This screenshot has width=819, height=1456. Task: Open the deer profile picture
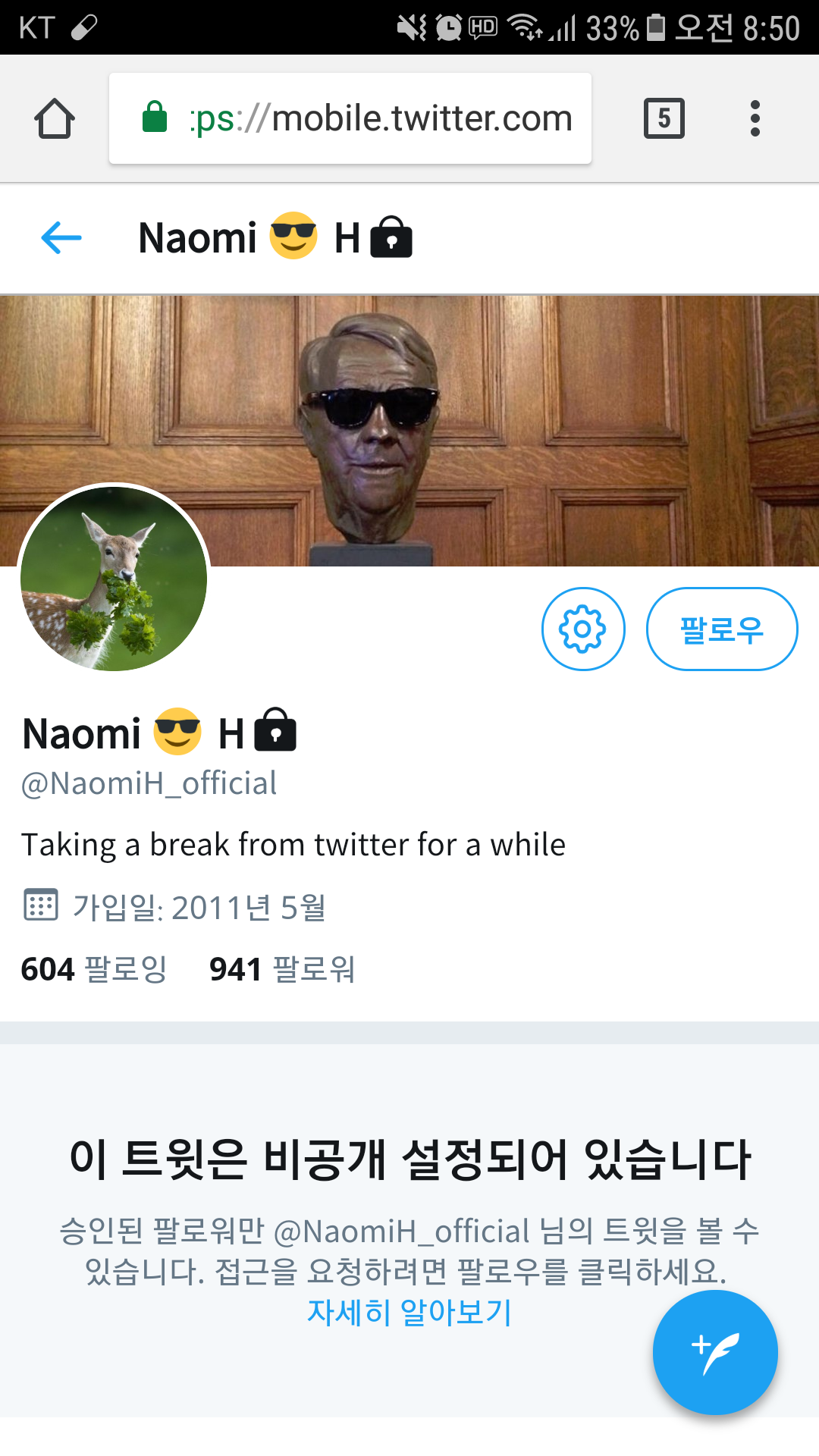(114, 579)
